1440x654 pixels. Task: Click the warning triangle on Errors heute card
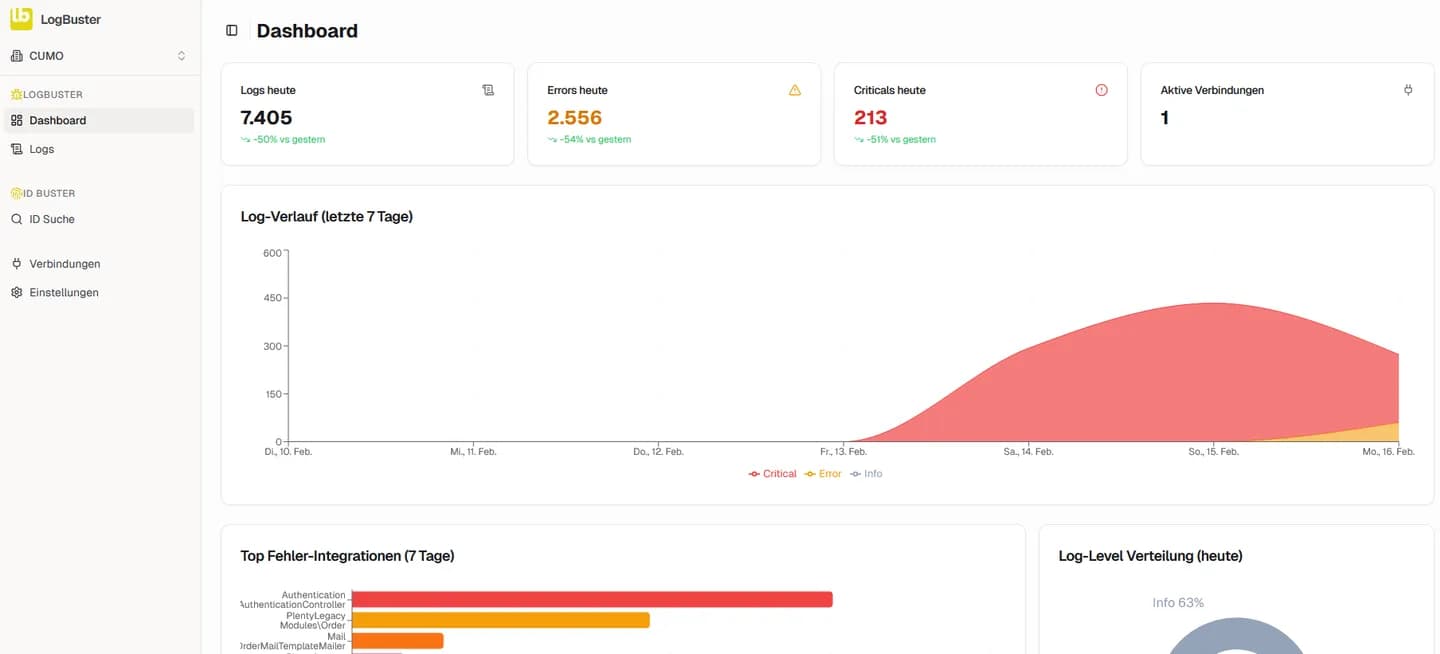click(x=795, y=90)
